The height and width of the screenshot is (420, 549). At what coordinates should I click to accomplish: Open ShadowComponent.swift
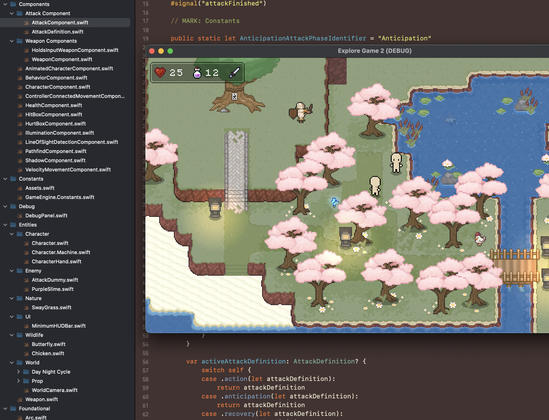click(x=55, y=160)
